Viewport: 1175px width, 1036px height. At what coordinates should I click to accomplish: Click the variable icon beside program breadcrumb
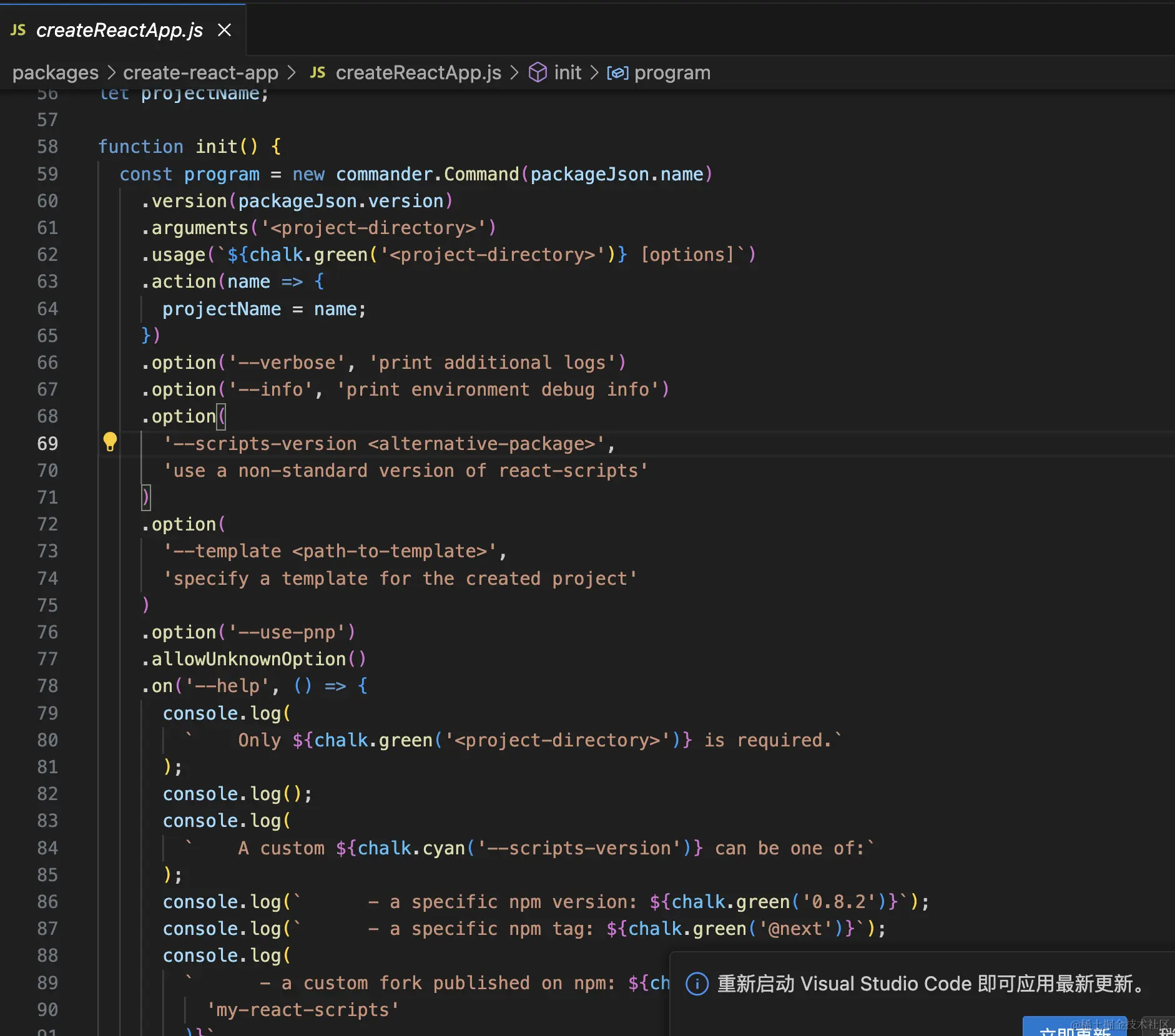click(617, 73)
